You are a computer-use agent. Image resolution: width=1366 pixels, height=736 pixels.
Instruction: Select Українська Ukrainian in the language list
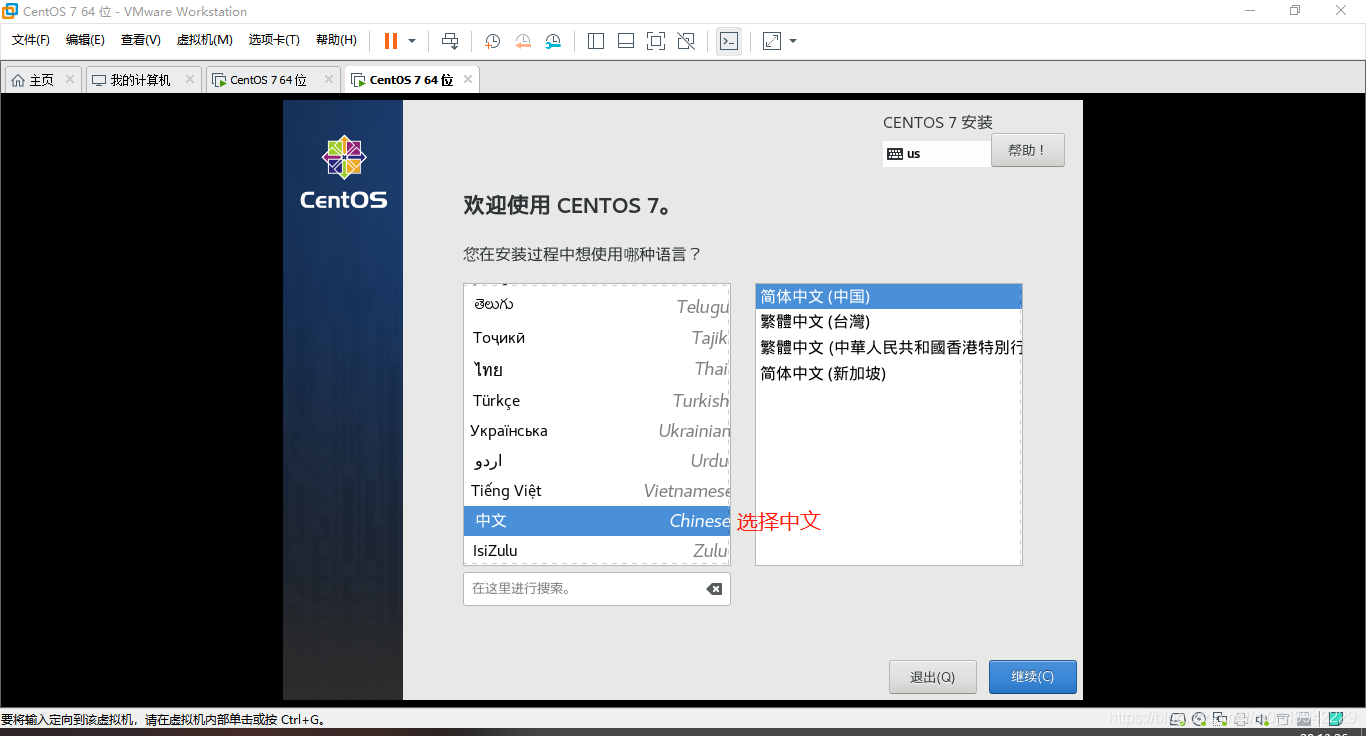pyautogui.click(x=597, y=431)
